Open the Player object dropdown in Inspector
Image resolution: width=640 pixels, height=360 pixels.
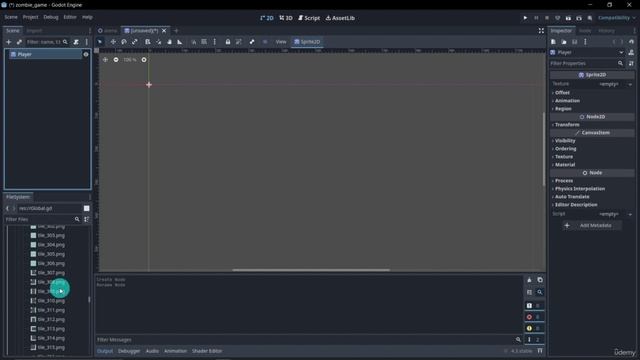(587, 52)
